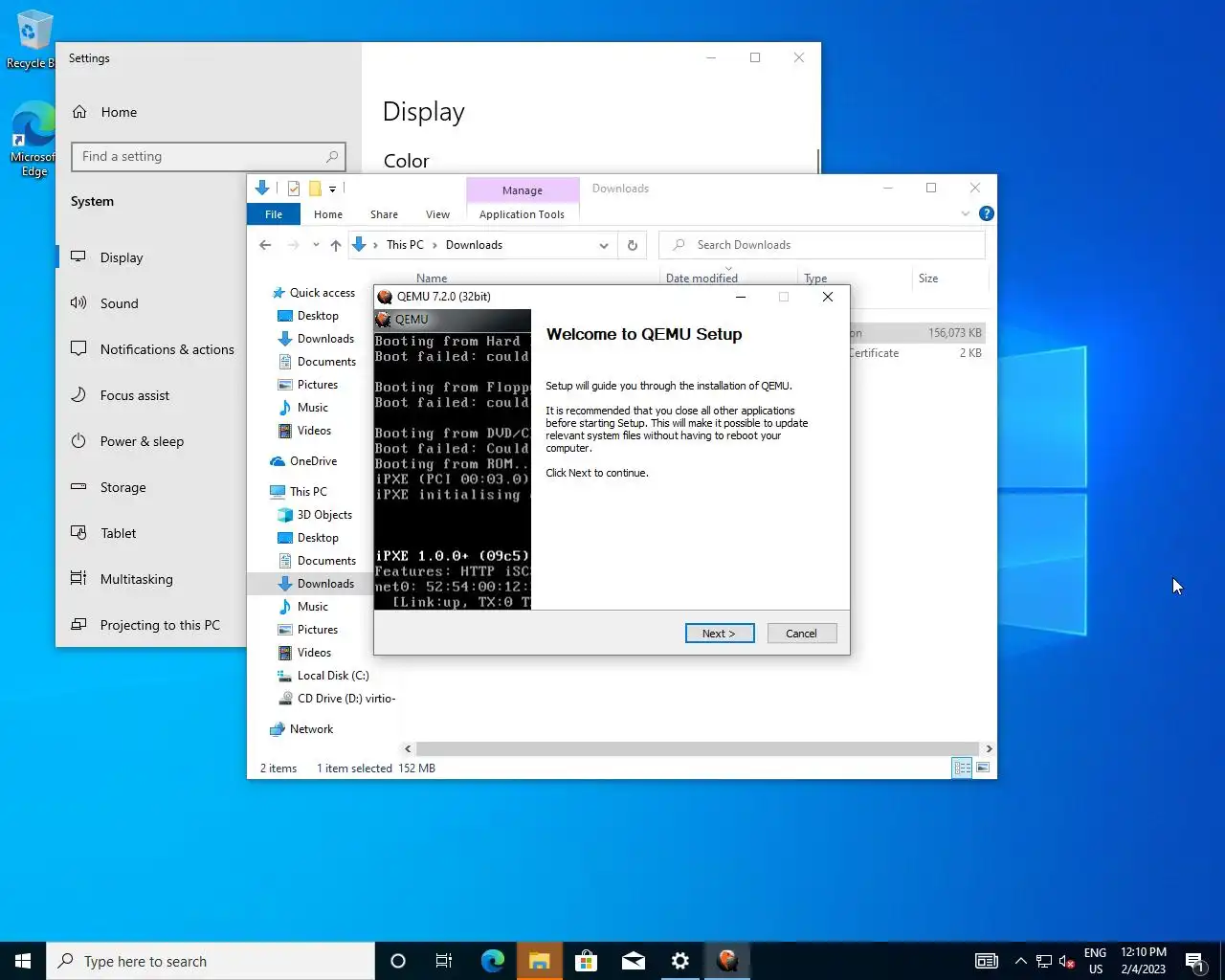
Task: Open Tablet settings
Action: click(x=118, y=533)
